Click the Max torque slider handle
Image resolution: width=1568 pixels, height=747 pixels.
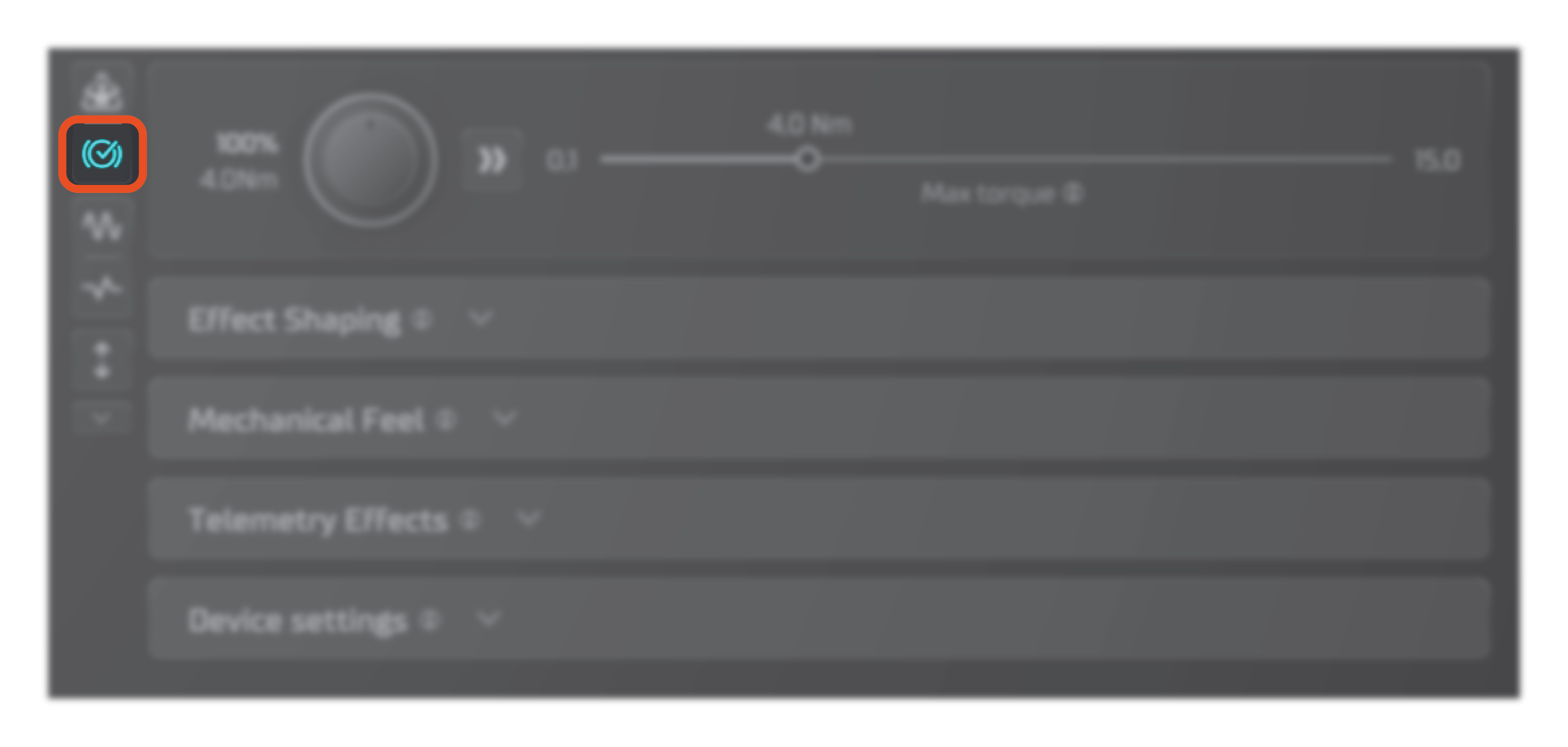[x=807, y=160]
